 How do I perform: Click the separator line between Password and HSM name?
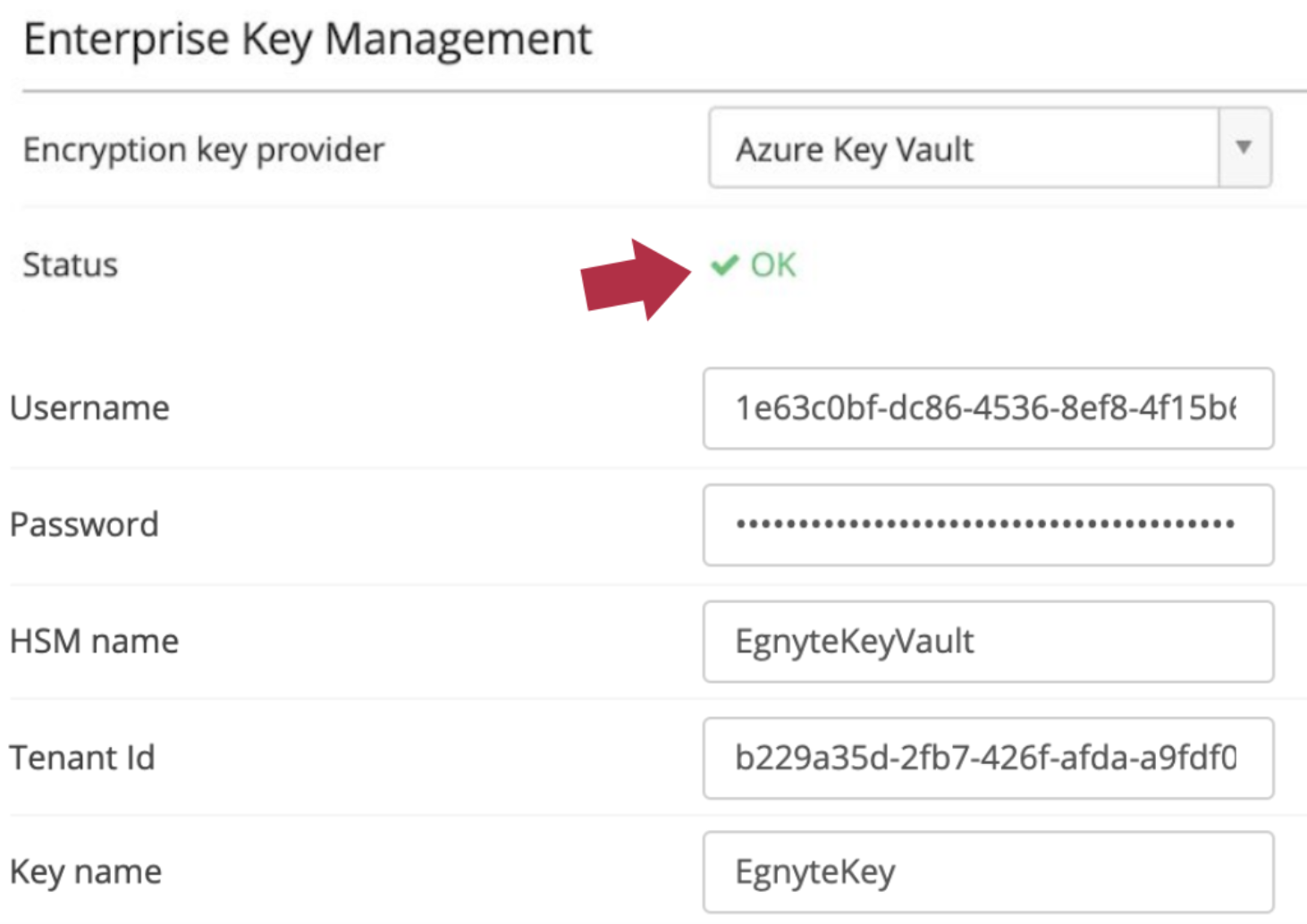(658, 584)
